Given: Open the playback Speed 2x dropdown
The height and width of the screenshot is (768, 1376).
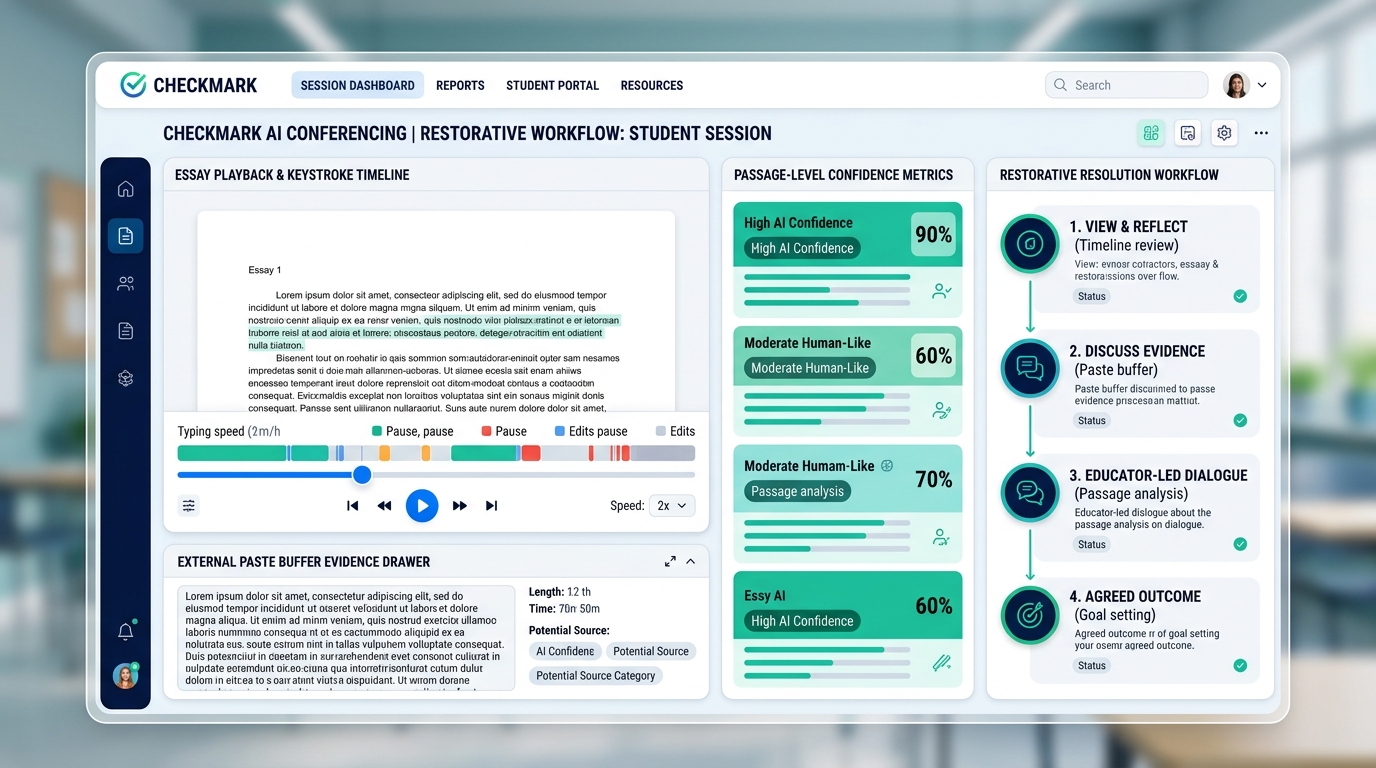Looking at the screenshot, I should tap(672, 506).
